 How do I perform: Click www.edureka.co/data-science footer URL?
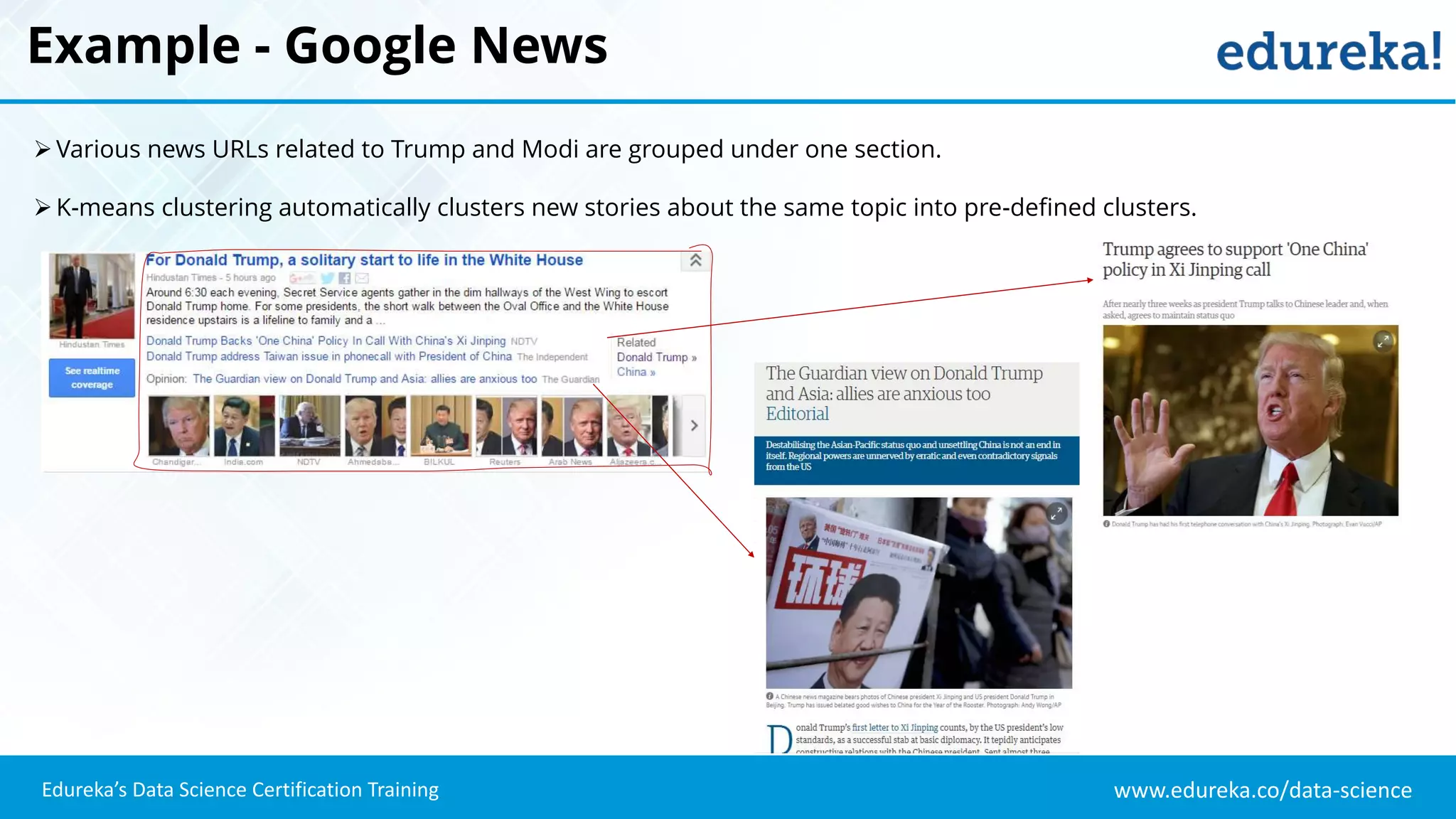(1263, 790)
